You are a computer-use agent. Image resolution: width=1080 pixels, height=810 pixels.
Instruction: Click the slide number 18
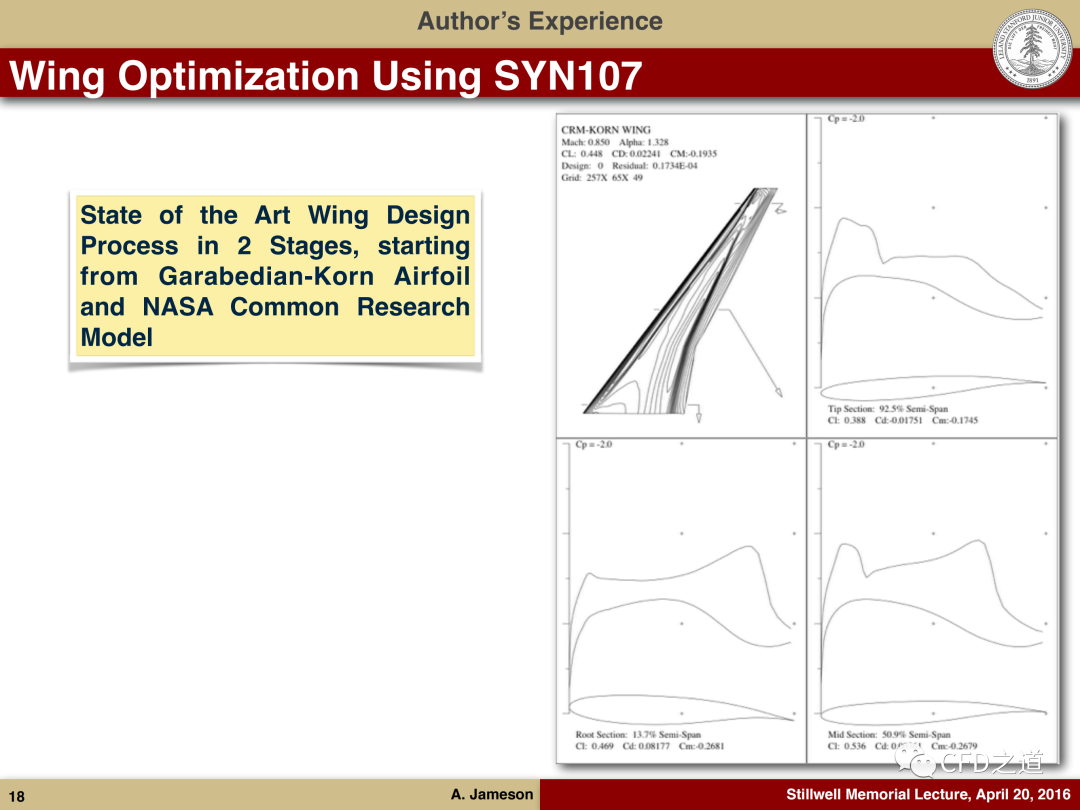tap(17, 796)
